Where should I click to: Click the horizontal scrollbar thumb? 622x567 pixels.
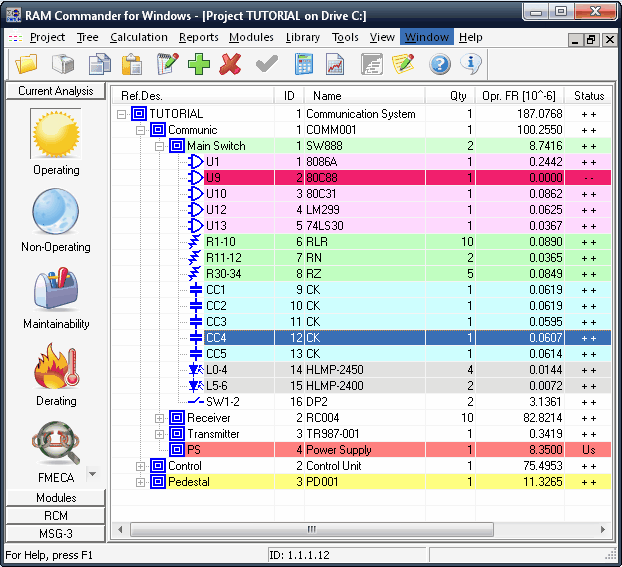coord(312,529)
